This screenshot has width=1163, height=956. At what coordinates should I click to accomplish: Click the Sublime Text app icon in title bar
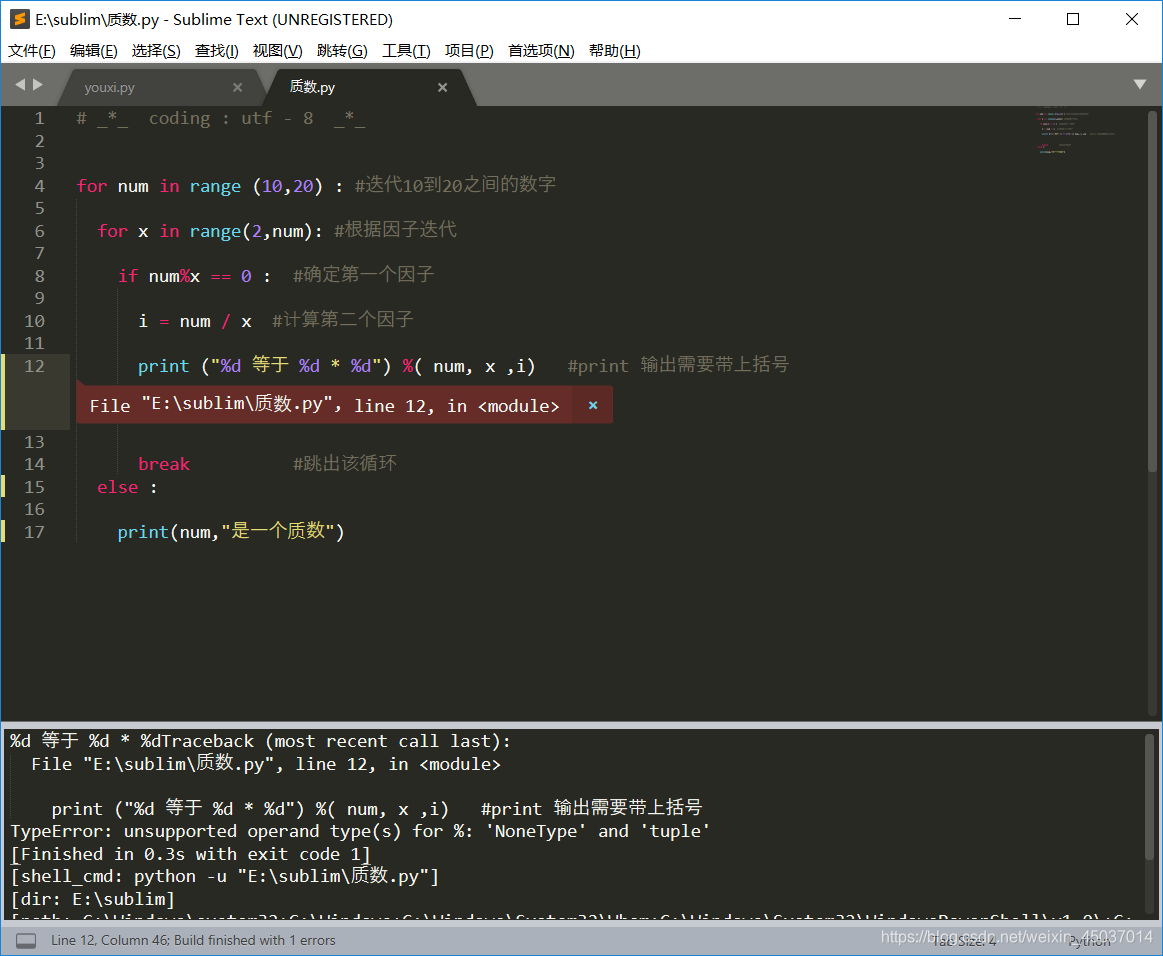pos(20,19)
